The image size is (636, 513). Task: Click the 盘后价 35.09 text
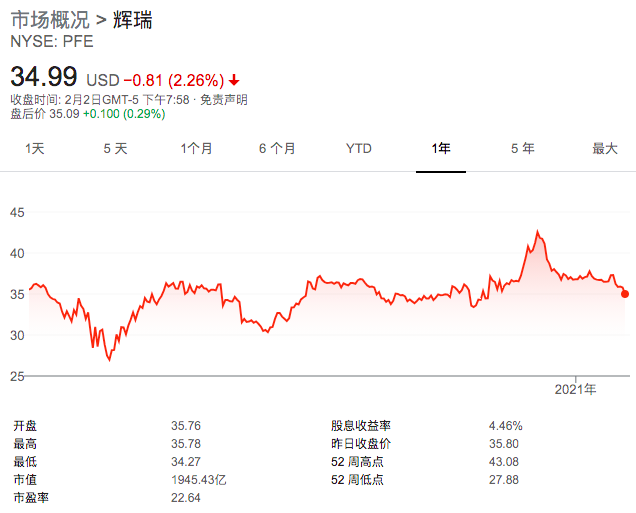(45, 114)
